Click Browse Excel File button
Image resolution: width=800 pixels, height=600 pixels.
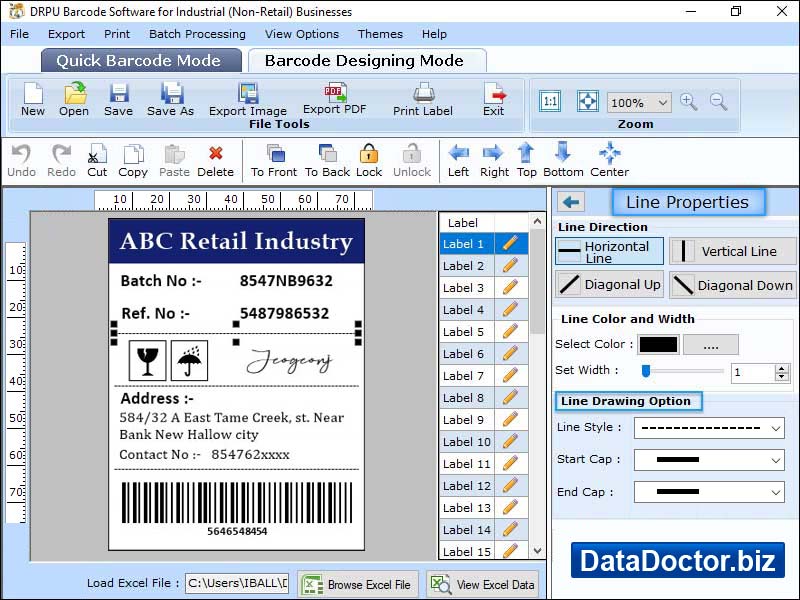(358, 585)
